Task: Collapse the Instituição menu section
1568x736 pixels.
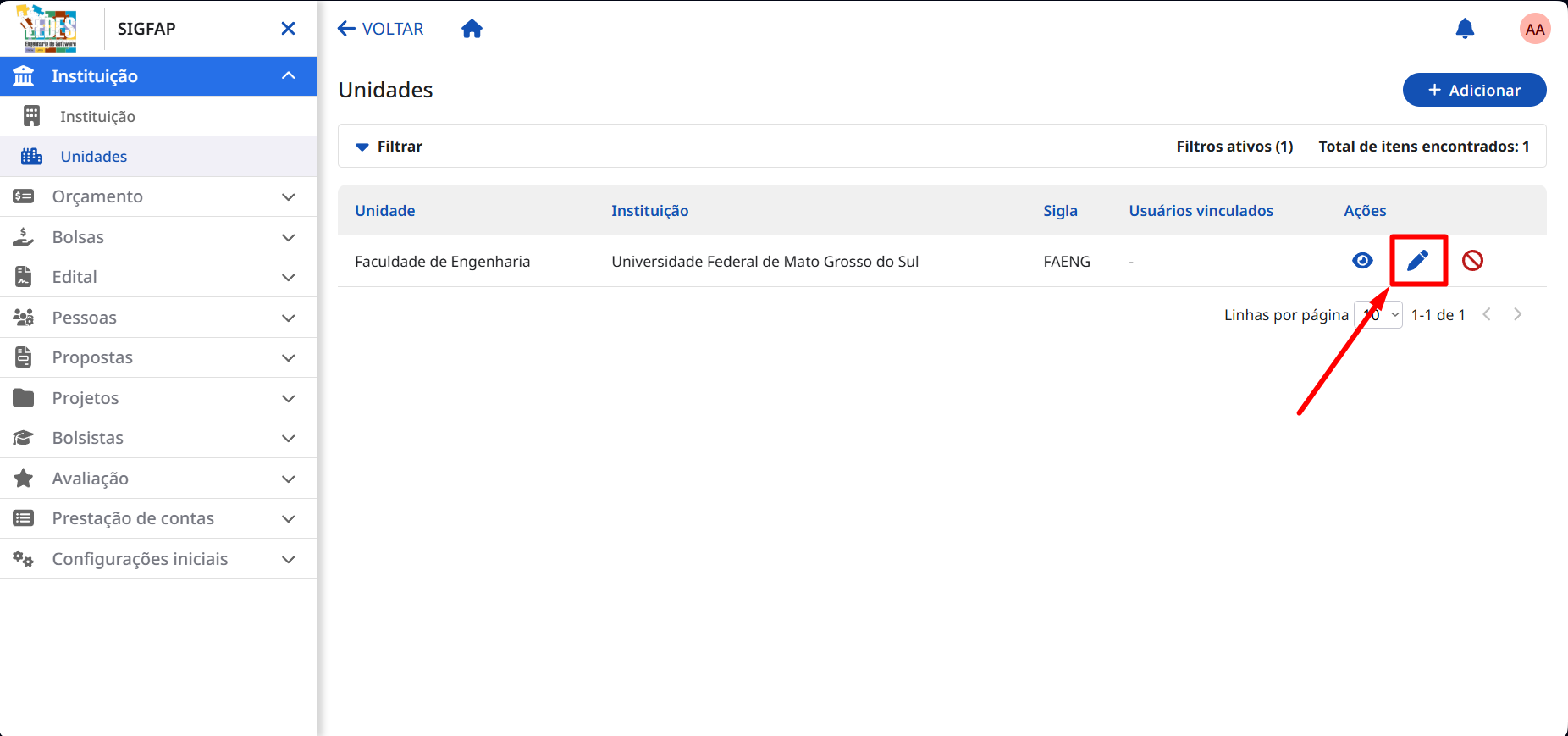Action: point(158,76)
